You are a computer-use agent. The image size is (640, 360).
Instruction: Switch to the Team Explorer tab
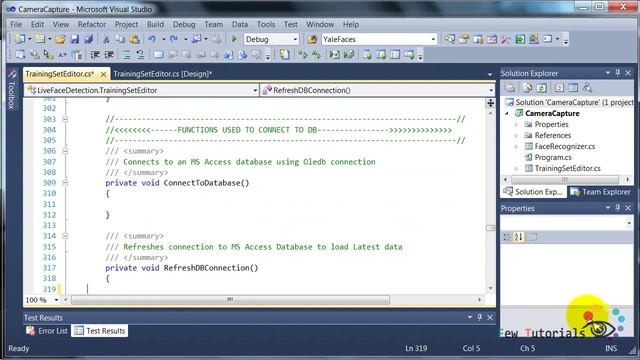(601, 192)
